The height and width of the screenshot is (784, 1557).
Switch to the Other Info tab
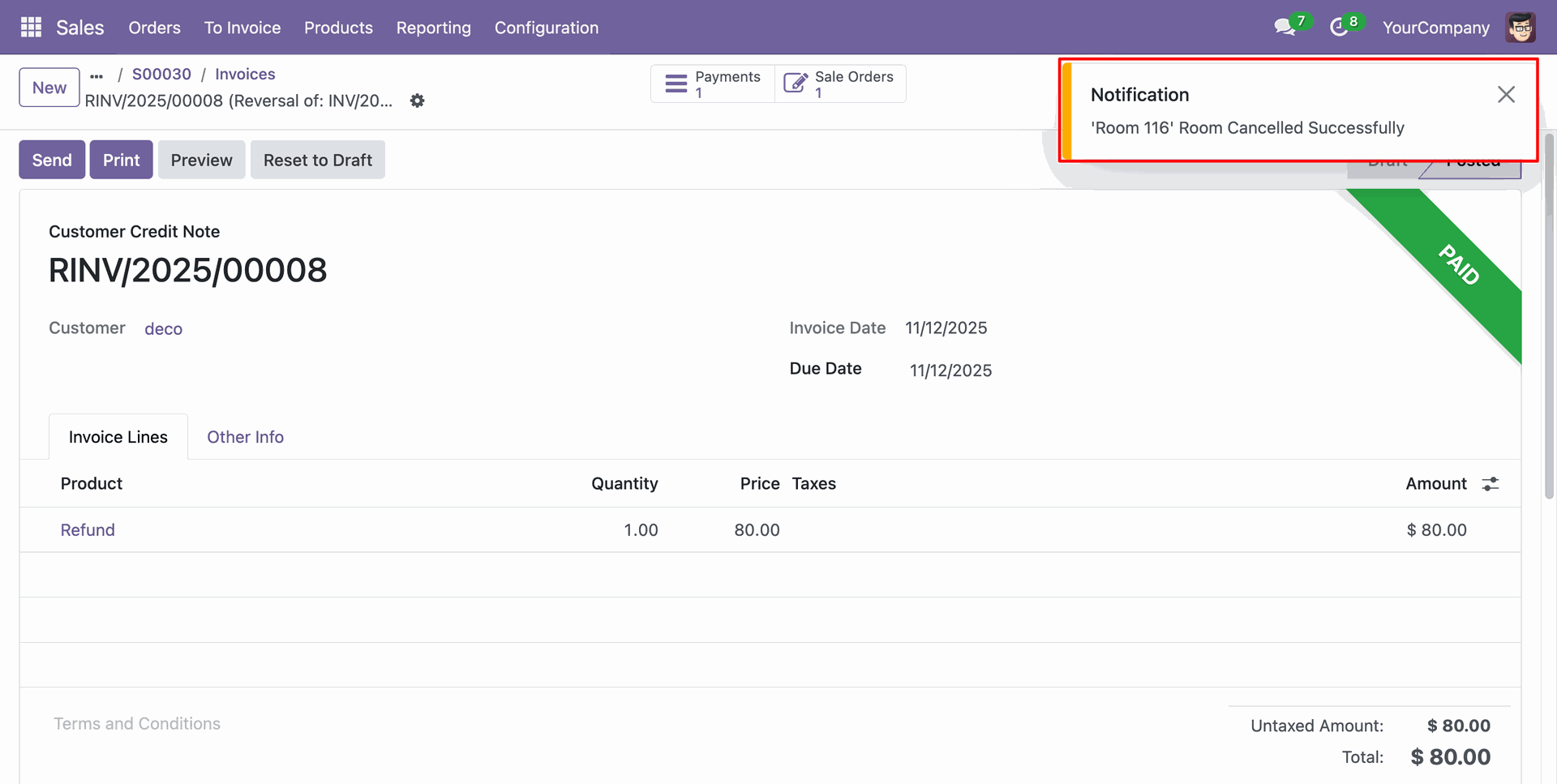coord(245,437)
